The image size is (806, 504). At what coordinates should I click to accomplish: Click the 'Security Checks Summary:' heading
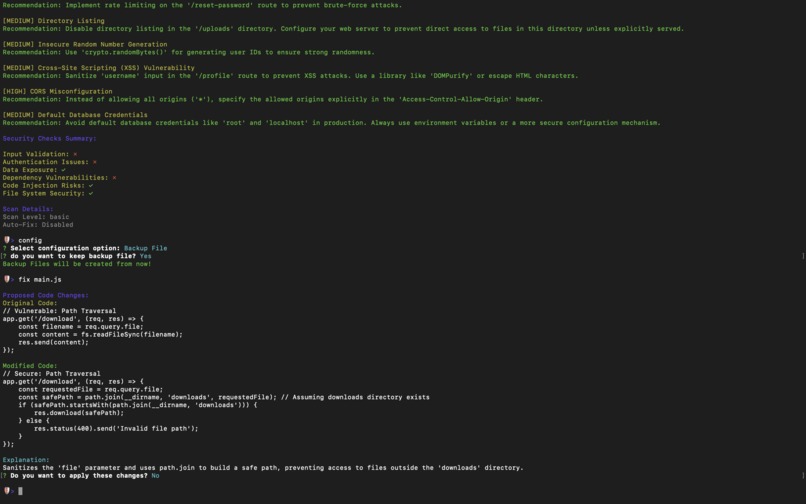(x=49, y=139)
